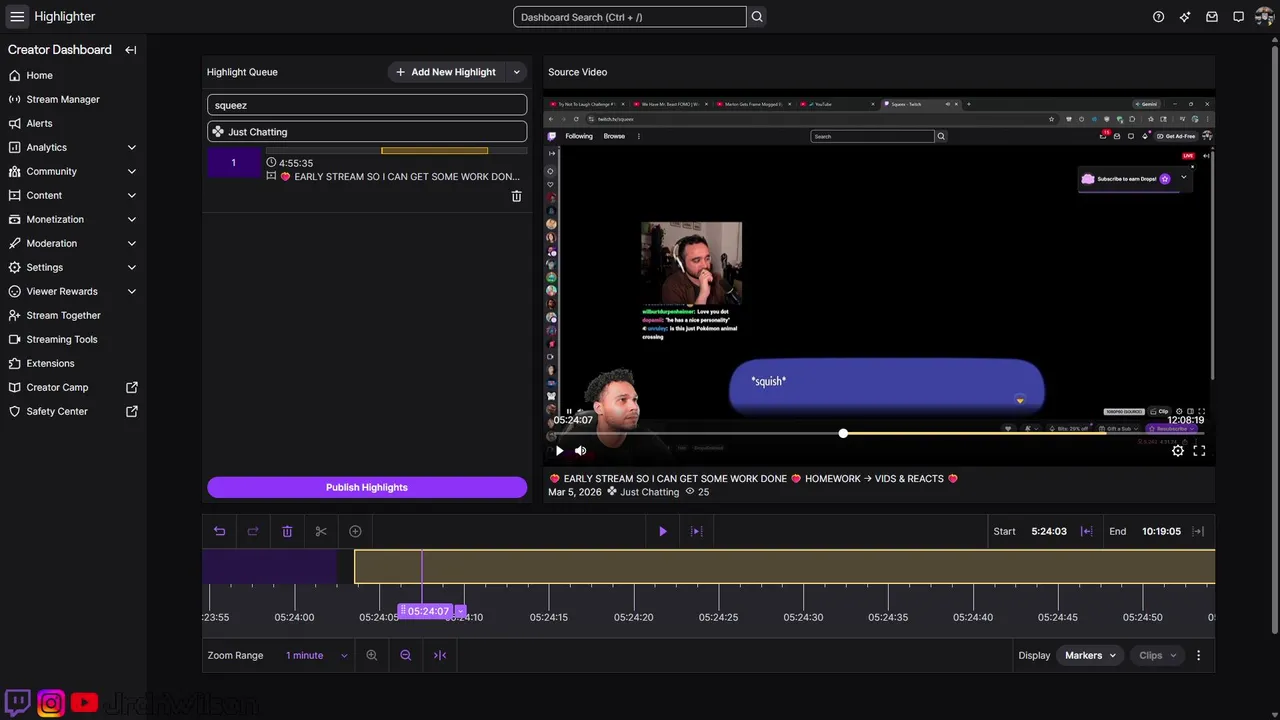Expand the Monetization section
1280x720 pixels.
click(132, 219)
